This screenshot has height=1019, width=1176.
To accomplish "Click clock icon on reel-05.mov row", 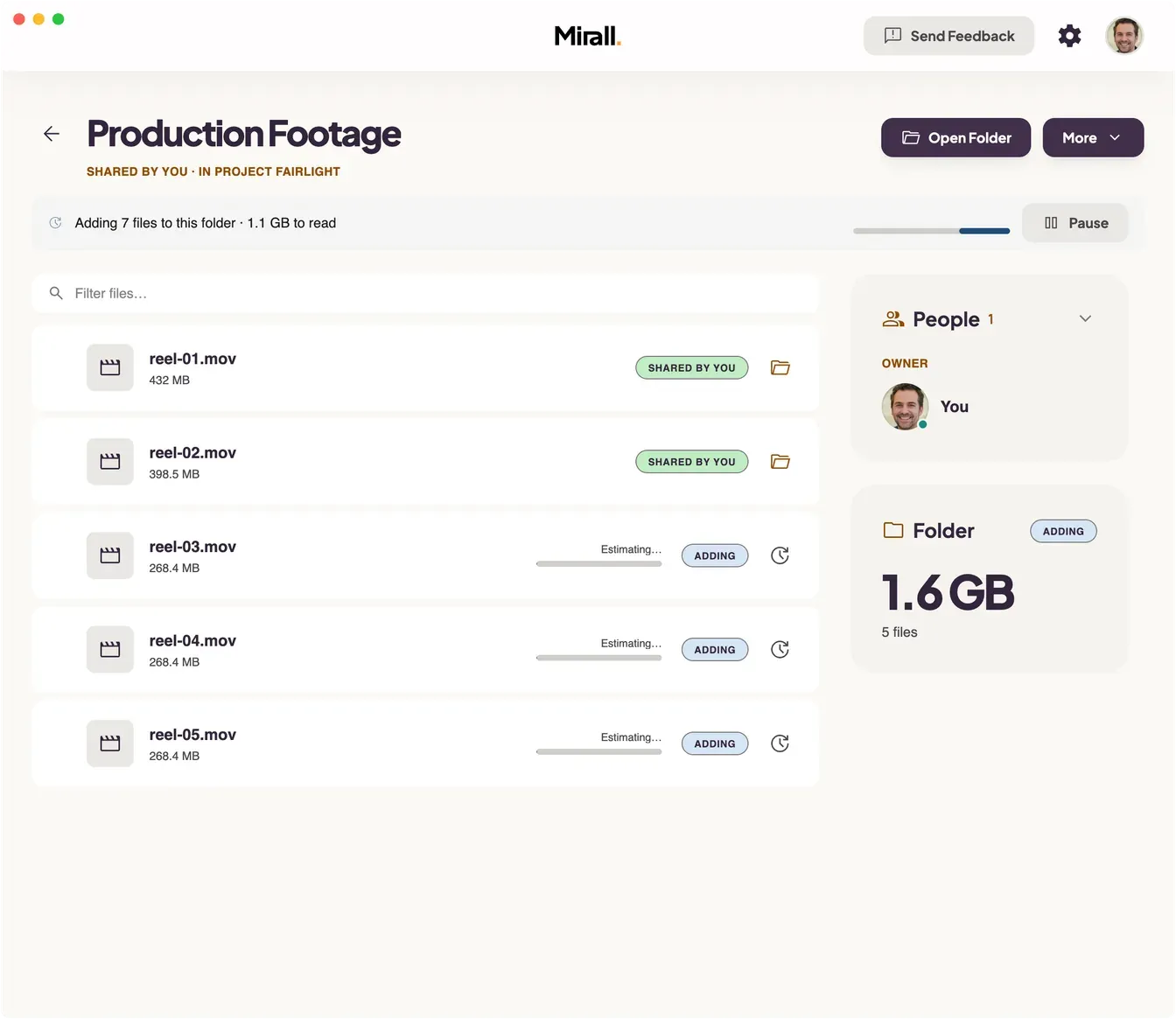I will pos(780,743).
